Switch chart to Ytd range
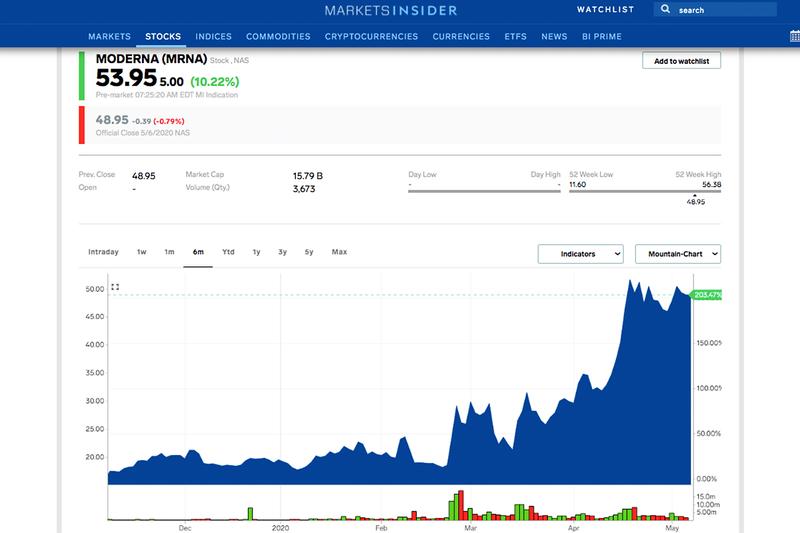The height and width of the screenshot is (533, 800). coord(228,252)
